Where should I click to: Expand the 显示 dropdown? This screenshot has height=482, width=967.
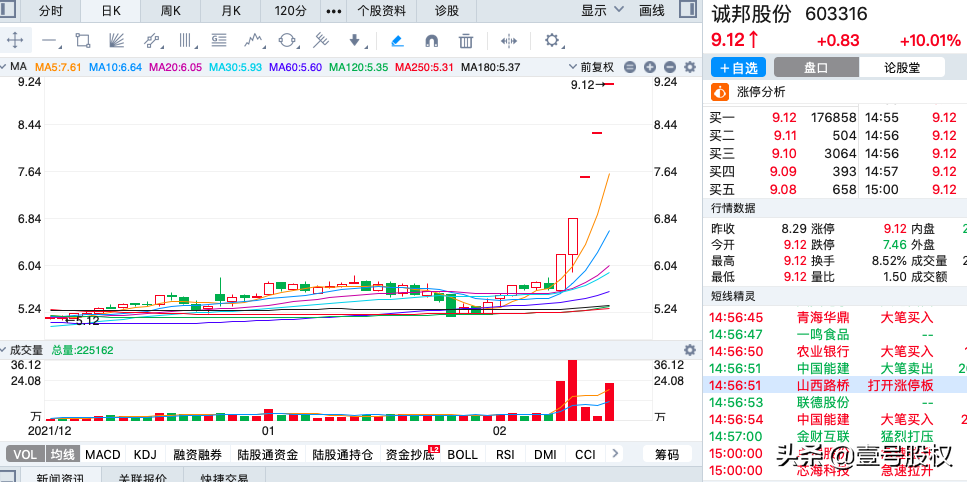603,10
